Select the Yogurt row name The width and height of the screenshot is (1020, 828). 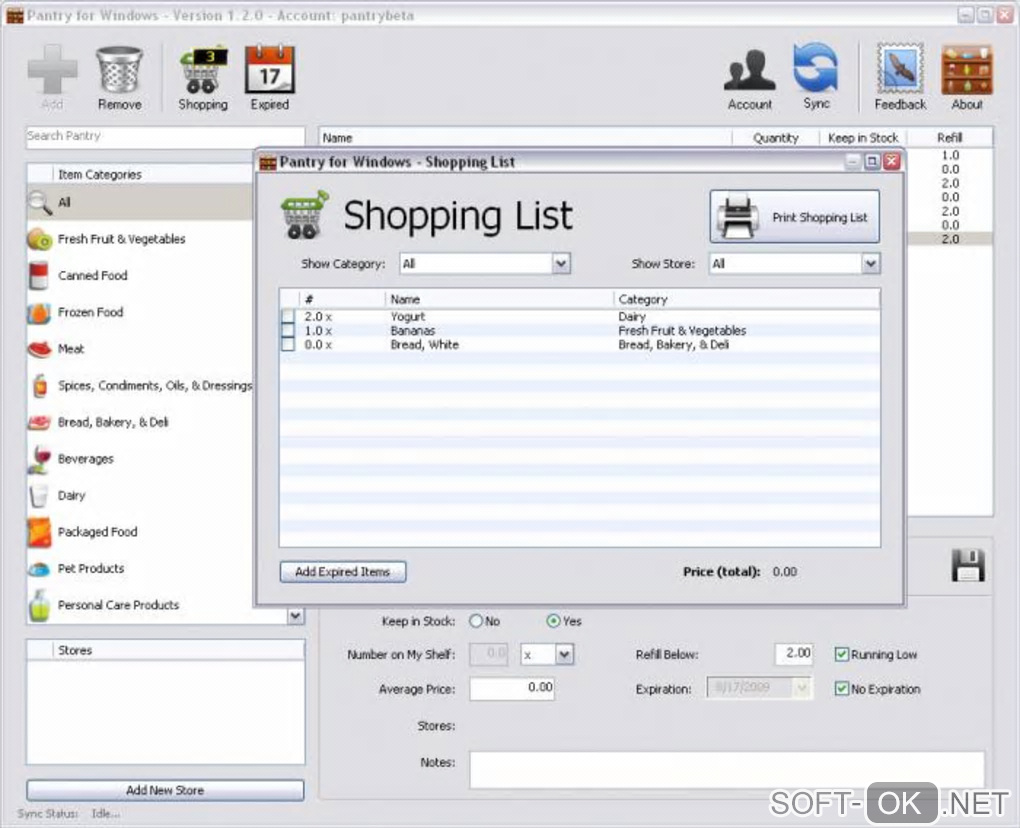[x=408, y=316]
